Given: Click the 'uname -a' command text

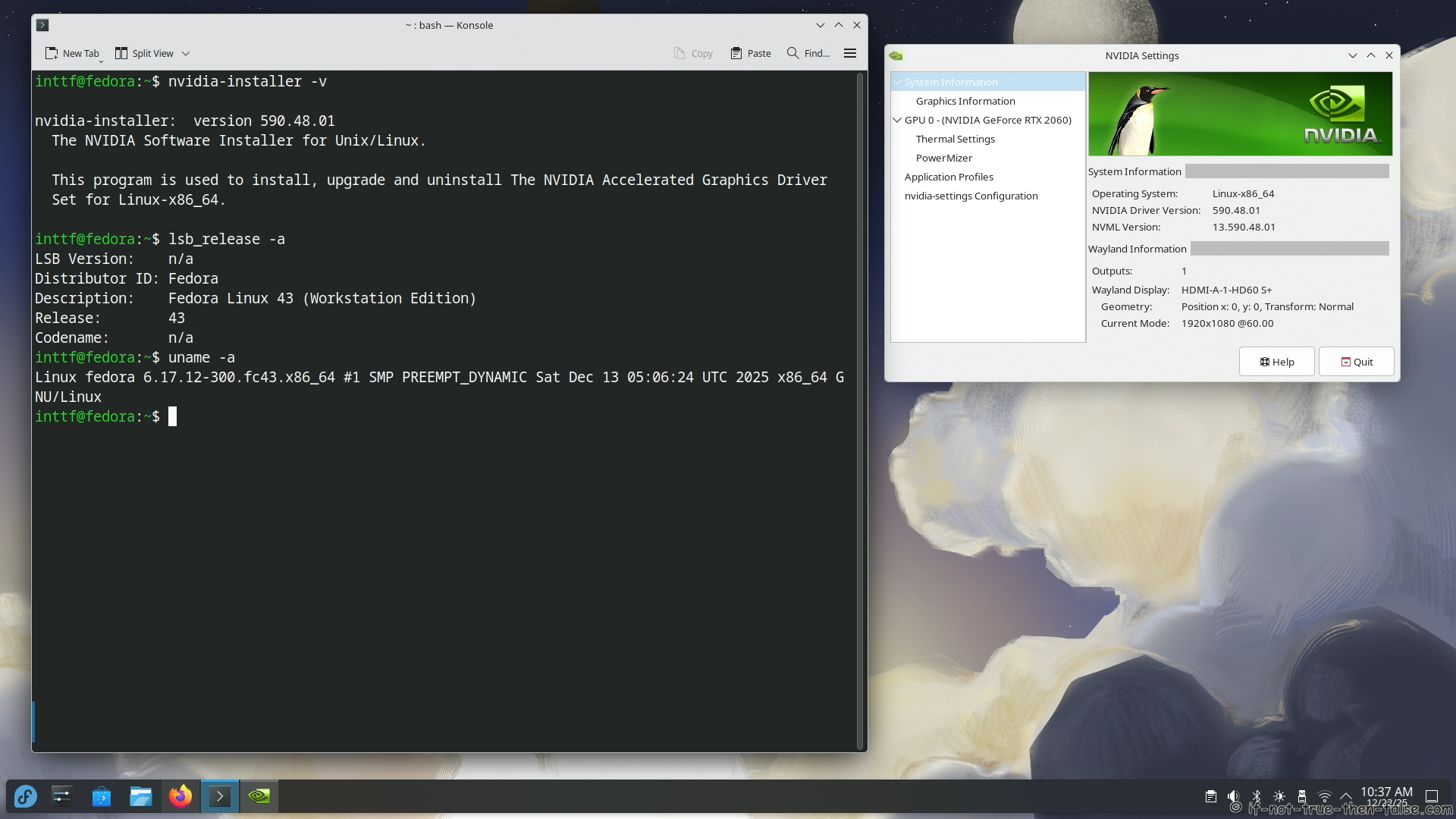Looking at the screenshot, I should (202, 357).
